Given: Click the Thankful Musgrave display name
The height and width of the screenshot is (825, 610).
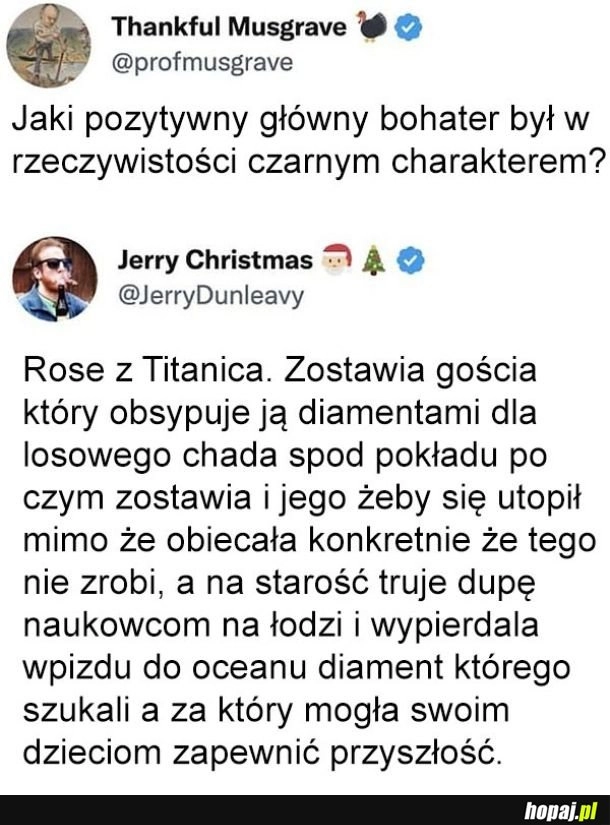Looking at the screenshot, I should click(229, 27).
